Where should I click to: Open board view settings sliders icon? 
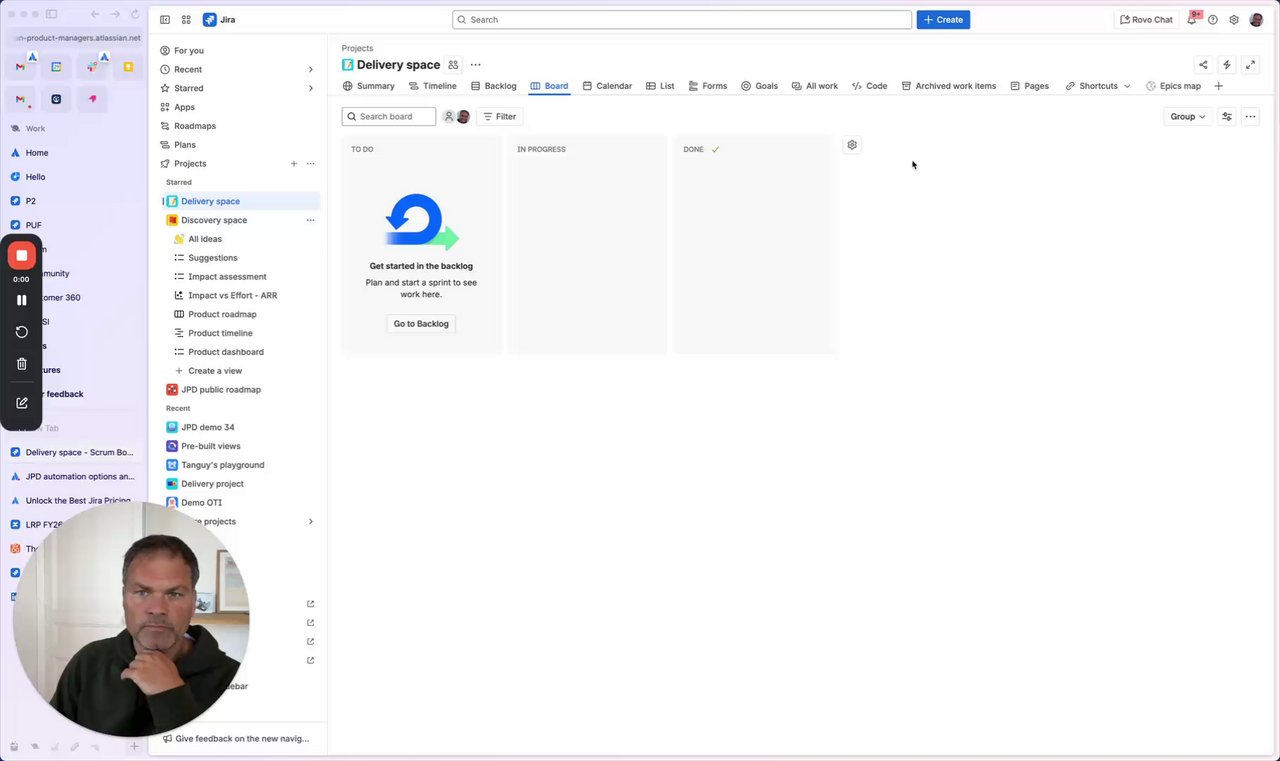(1227, 117)
